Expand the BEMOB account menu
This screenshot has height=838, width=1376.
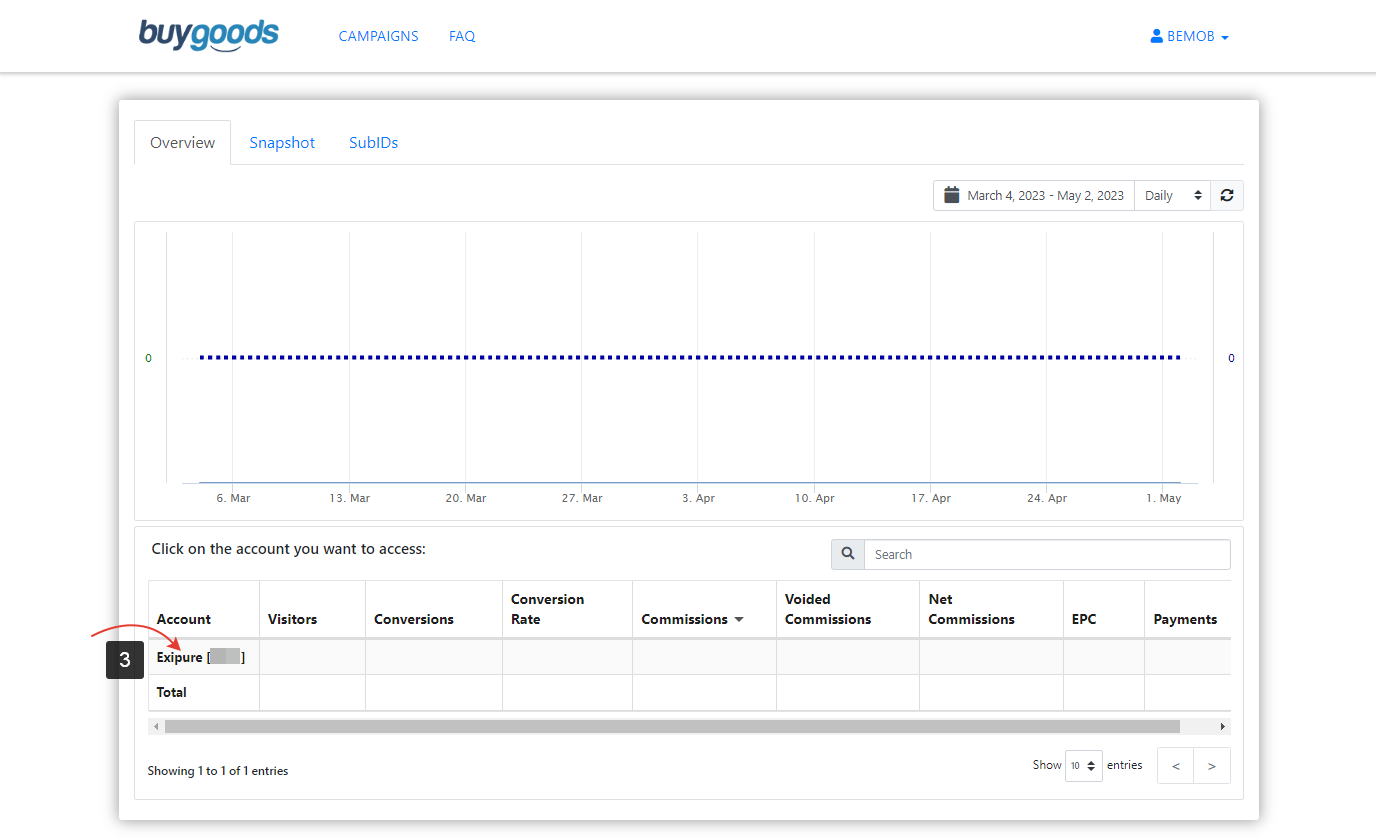pyautogui.click(x=1190, y=35)
